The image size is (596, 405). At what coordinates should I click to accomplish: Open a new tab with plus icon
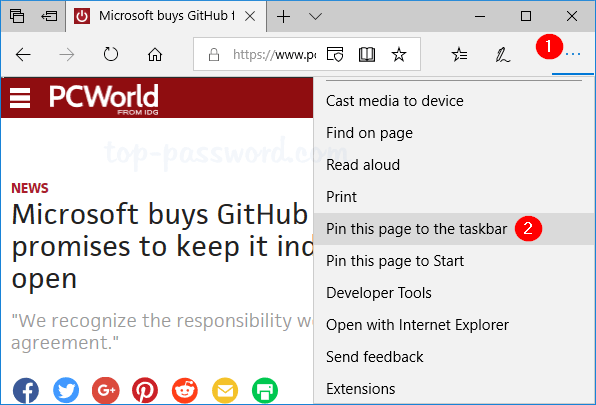pos(283,16)
